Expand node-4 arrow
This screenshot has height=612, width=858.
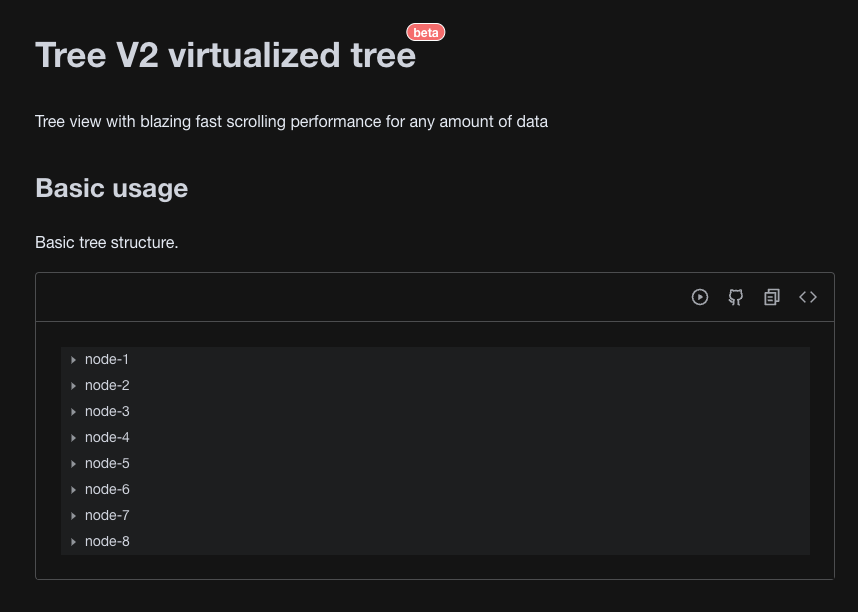click(x=73, y=438)
